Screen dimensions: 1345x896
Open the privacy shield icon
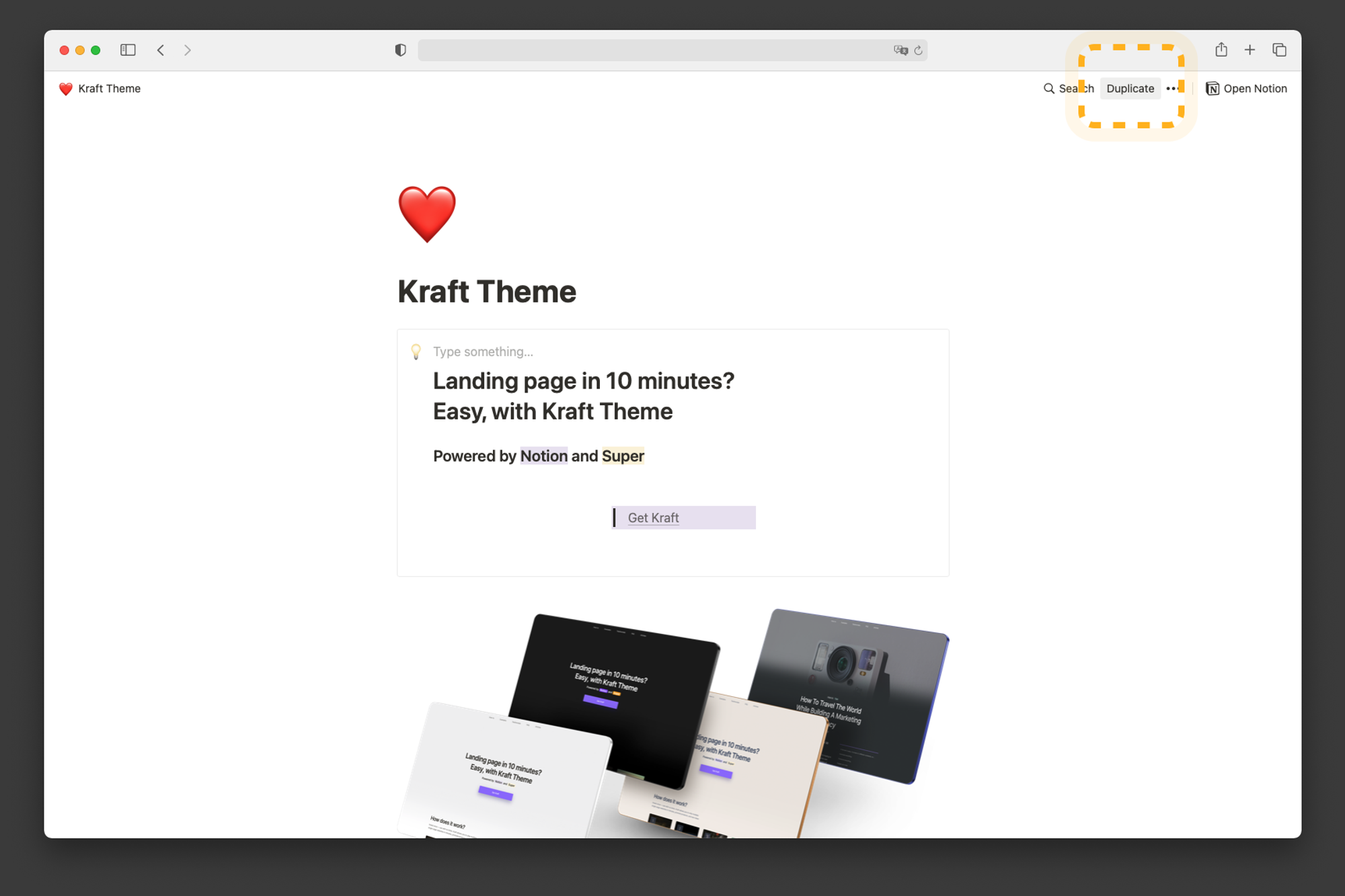[x=400, y=50]
